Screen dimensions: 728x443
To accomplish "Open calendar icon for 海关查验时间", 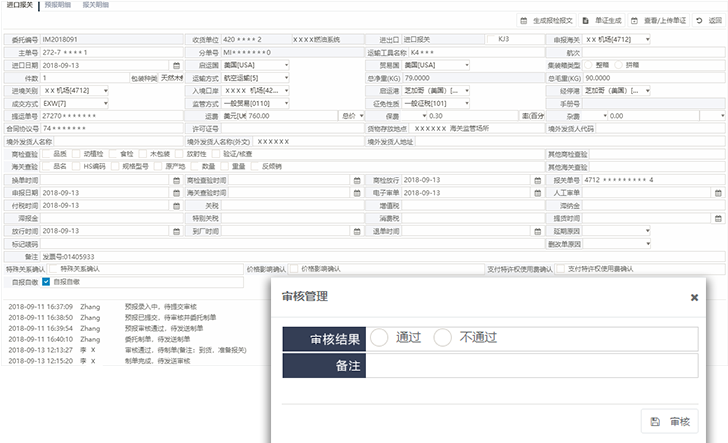I will 357,193.
